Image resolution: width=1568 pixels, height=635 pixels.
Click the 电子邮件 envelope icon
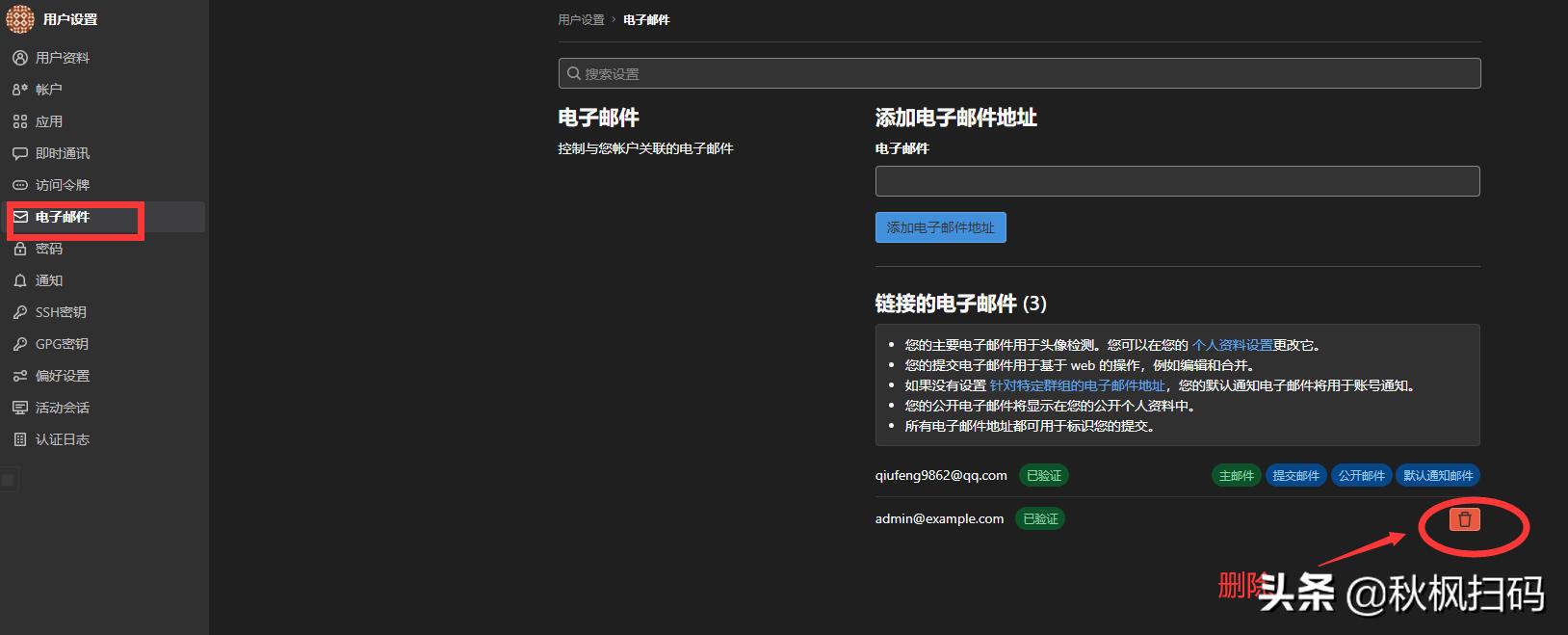(x=19, y=217)
